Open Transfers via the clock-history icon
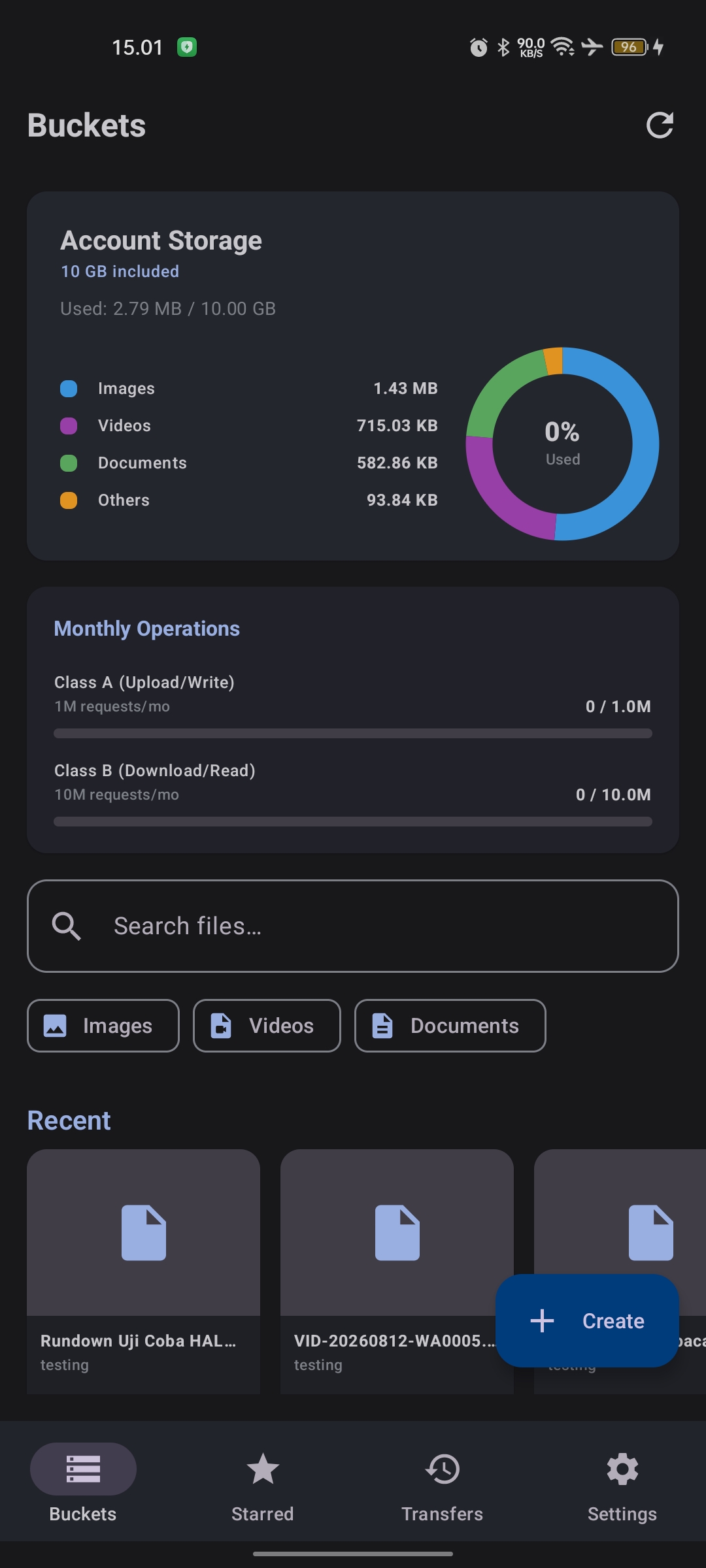Viewport: 706px width, 1568px height. coord(443,1469)
